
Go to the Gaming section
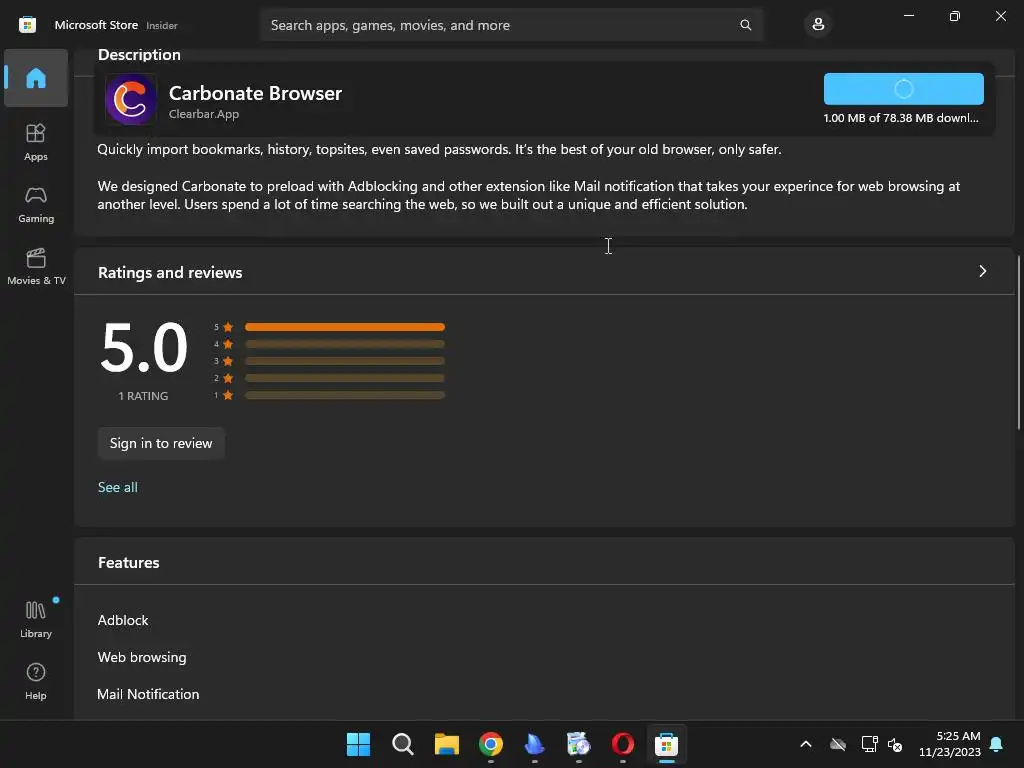pos(36,204)
